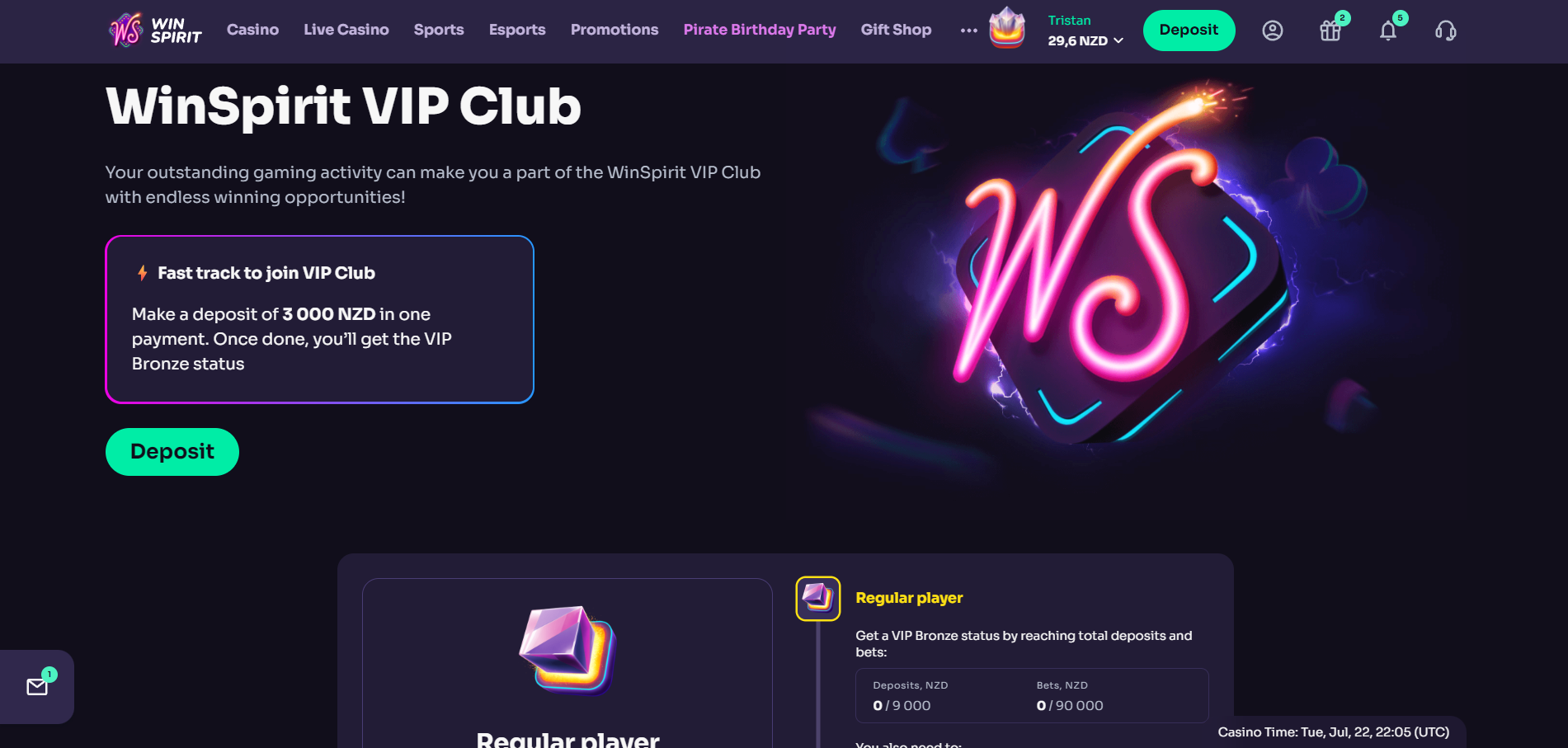
Task: Expand the 29,6 NZD balance dropdown
Action: (x=1085, y=40)
